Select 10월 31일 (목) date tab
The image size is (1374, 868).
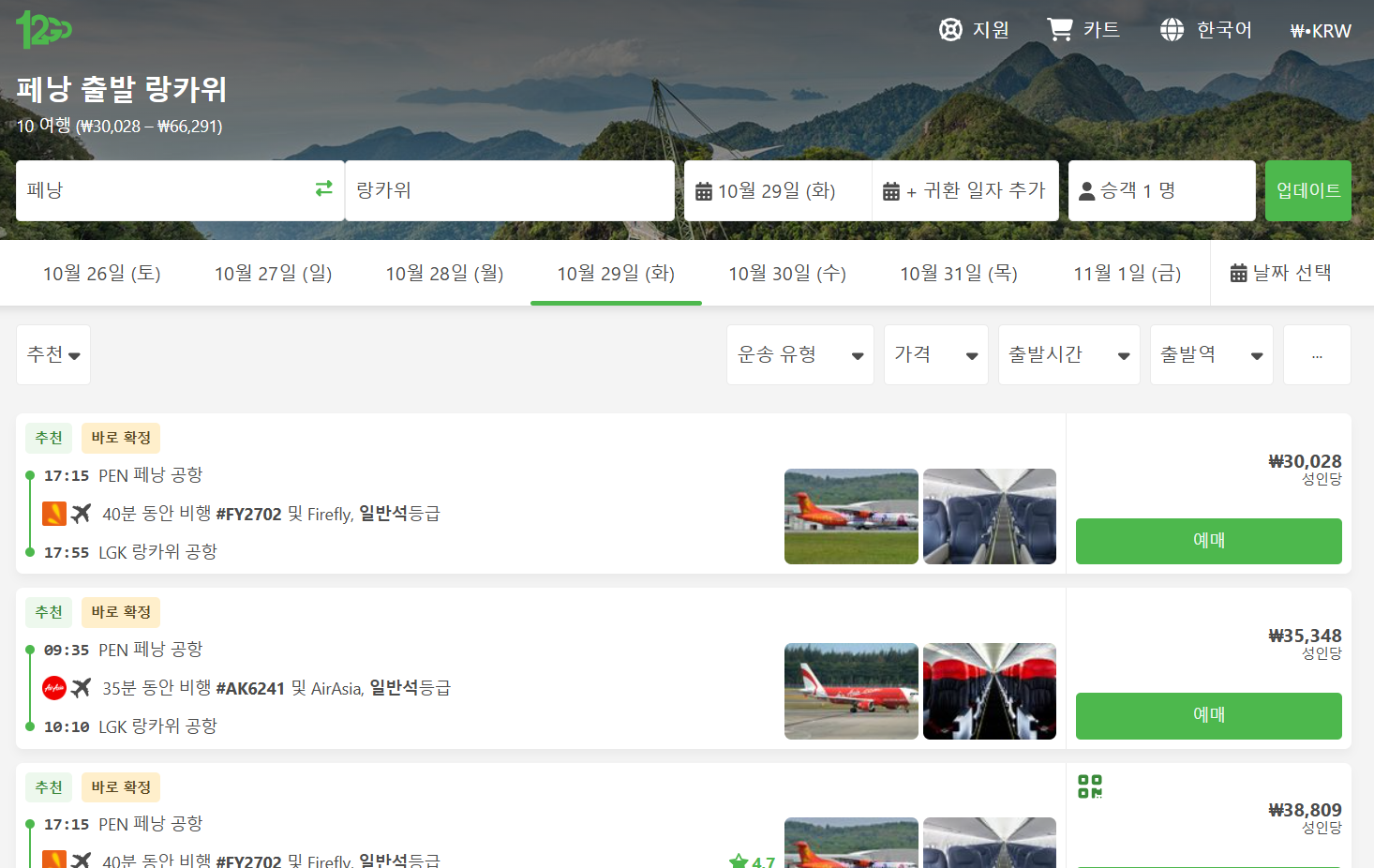tap(959, 273)
